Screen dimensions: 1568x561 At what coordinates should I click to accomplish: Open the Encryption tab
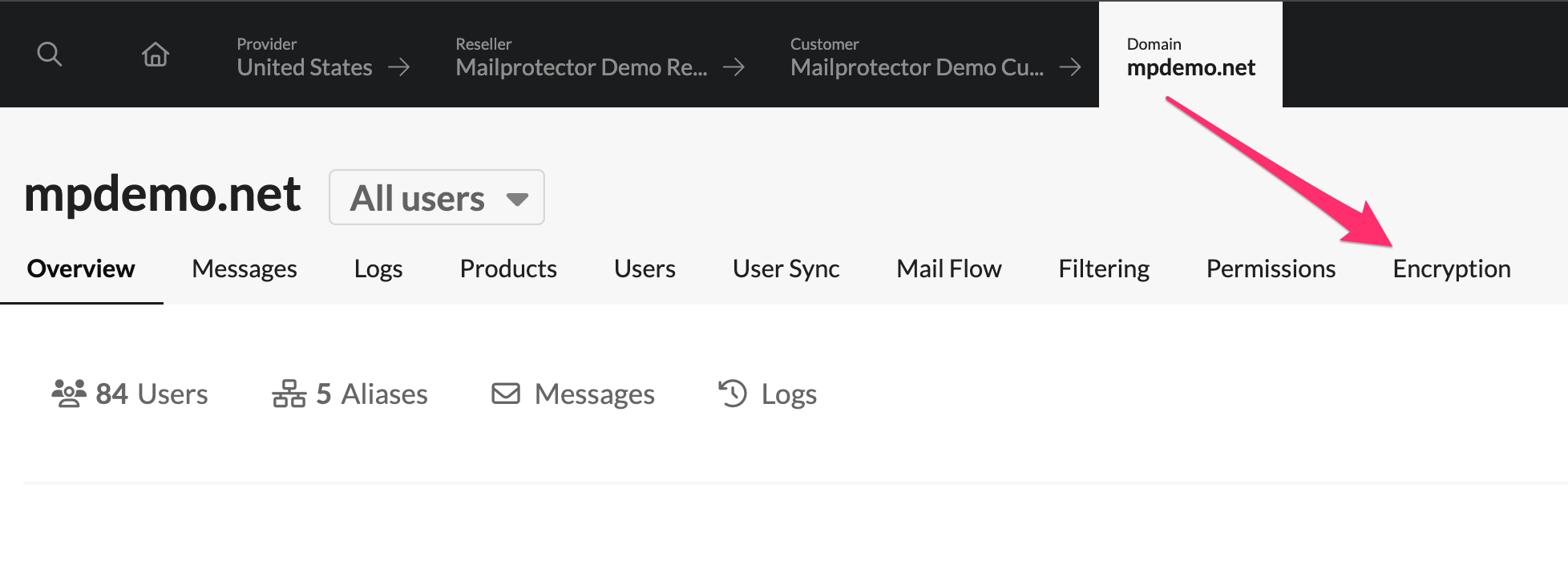click(x=1451, y=268)
